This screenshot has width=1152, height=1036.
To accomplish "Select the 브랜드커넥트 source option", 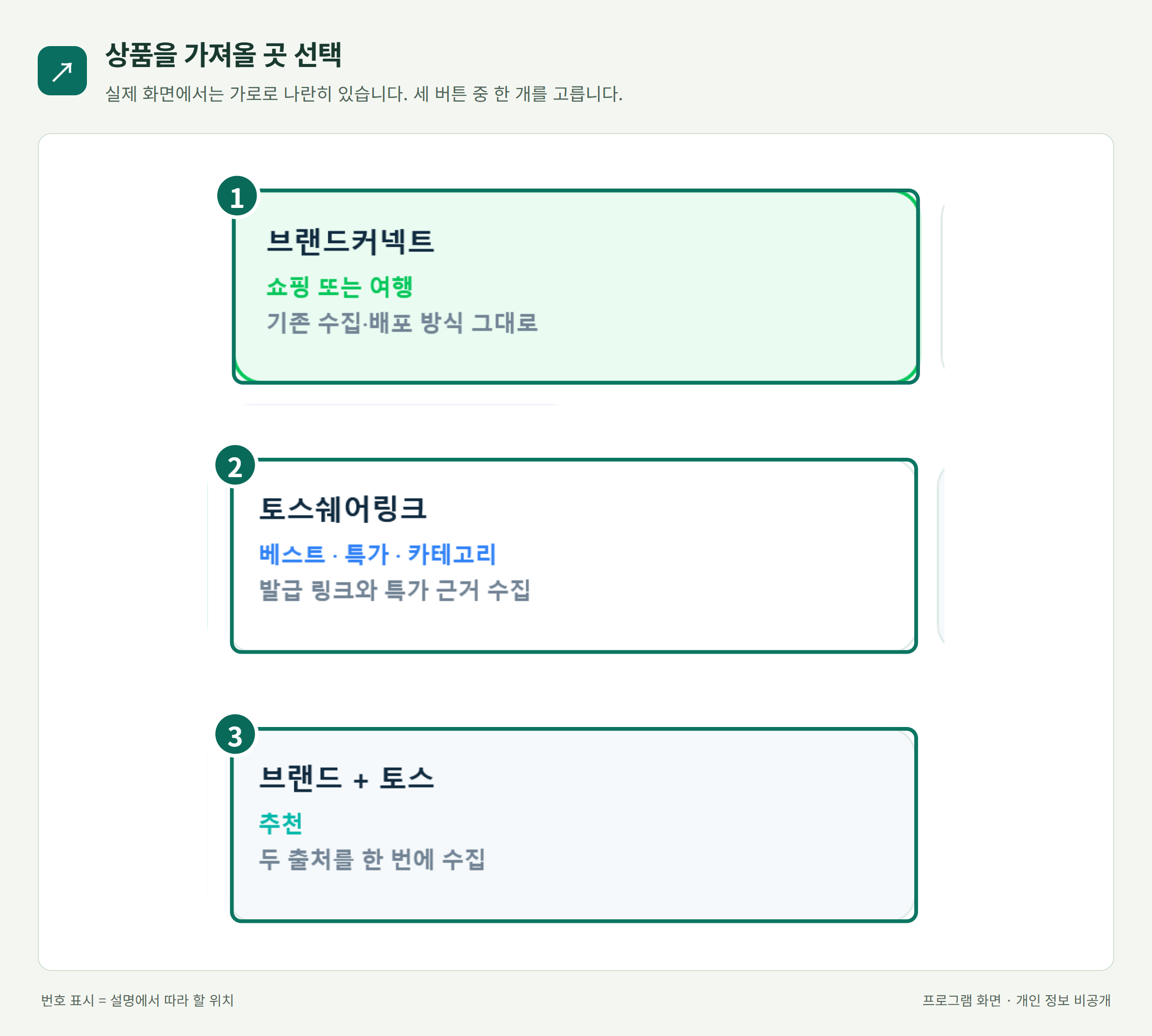I will point(575,286).
